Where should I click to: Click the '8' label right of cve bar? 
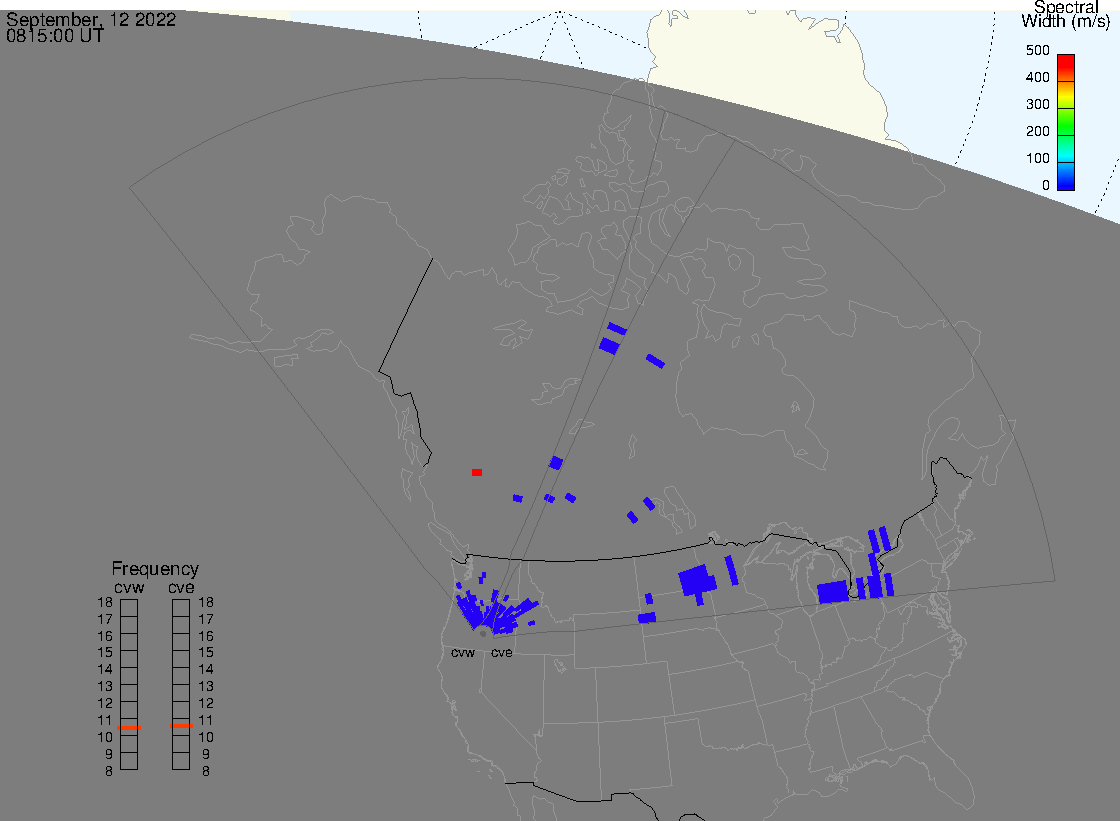click(206, 772)
